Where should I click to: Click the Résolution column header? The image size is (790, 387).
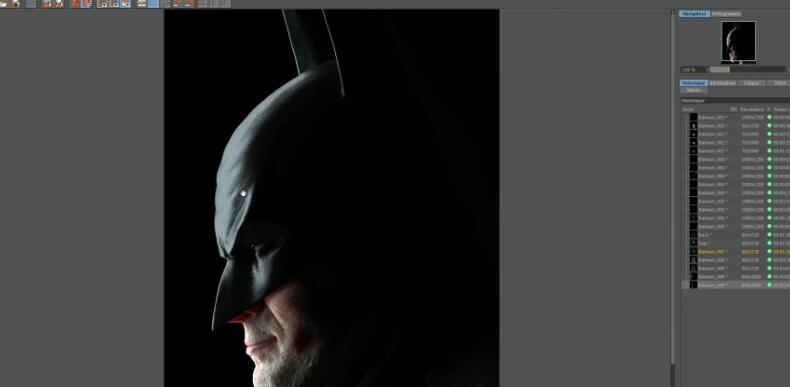[752, 109]
